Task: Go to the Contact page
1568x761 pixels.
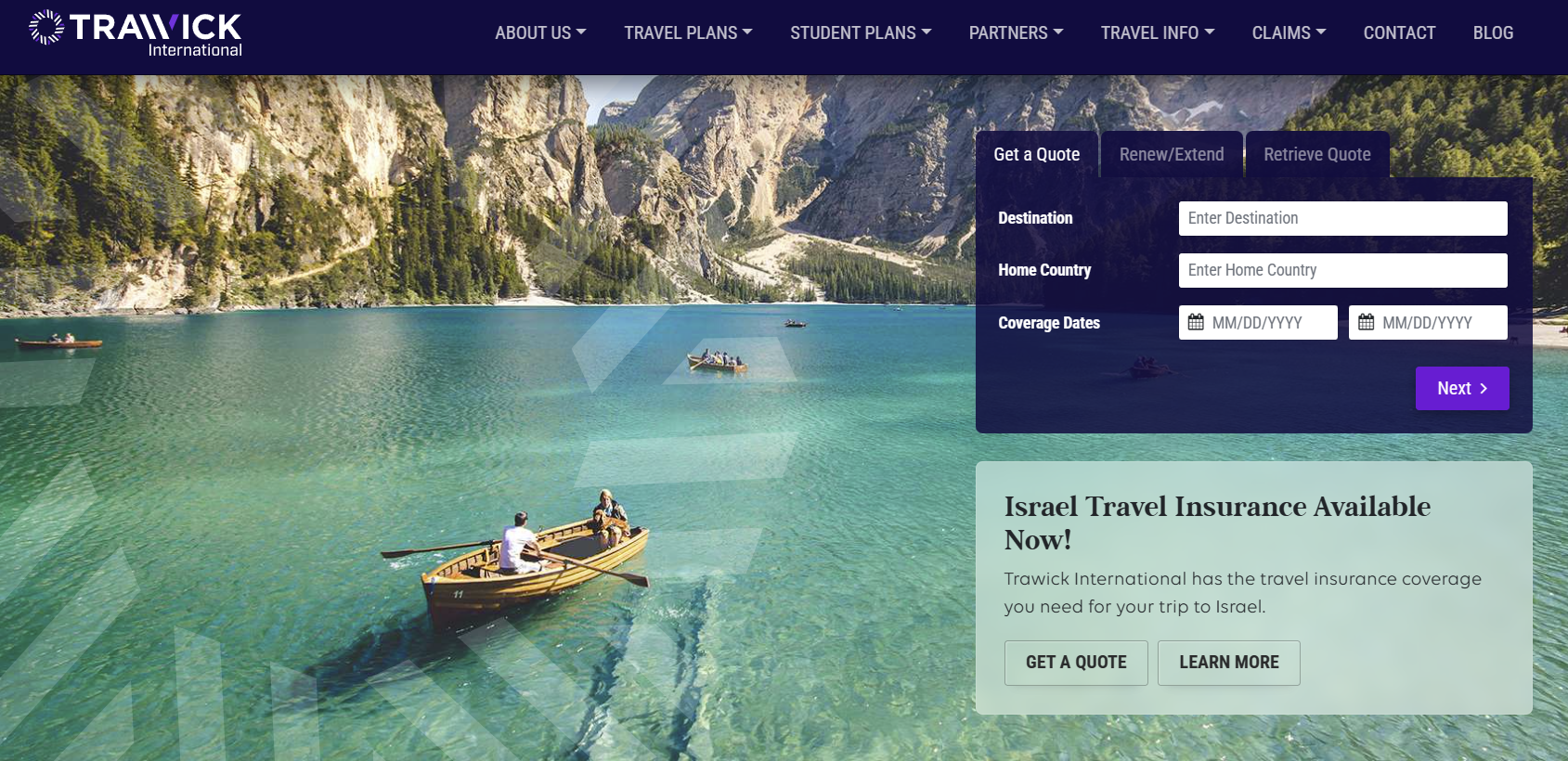Action: (1399, 32)
